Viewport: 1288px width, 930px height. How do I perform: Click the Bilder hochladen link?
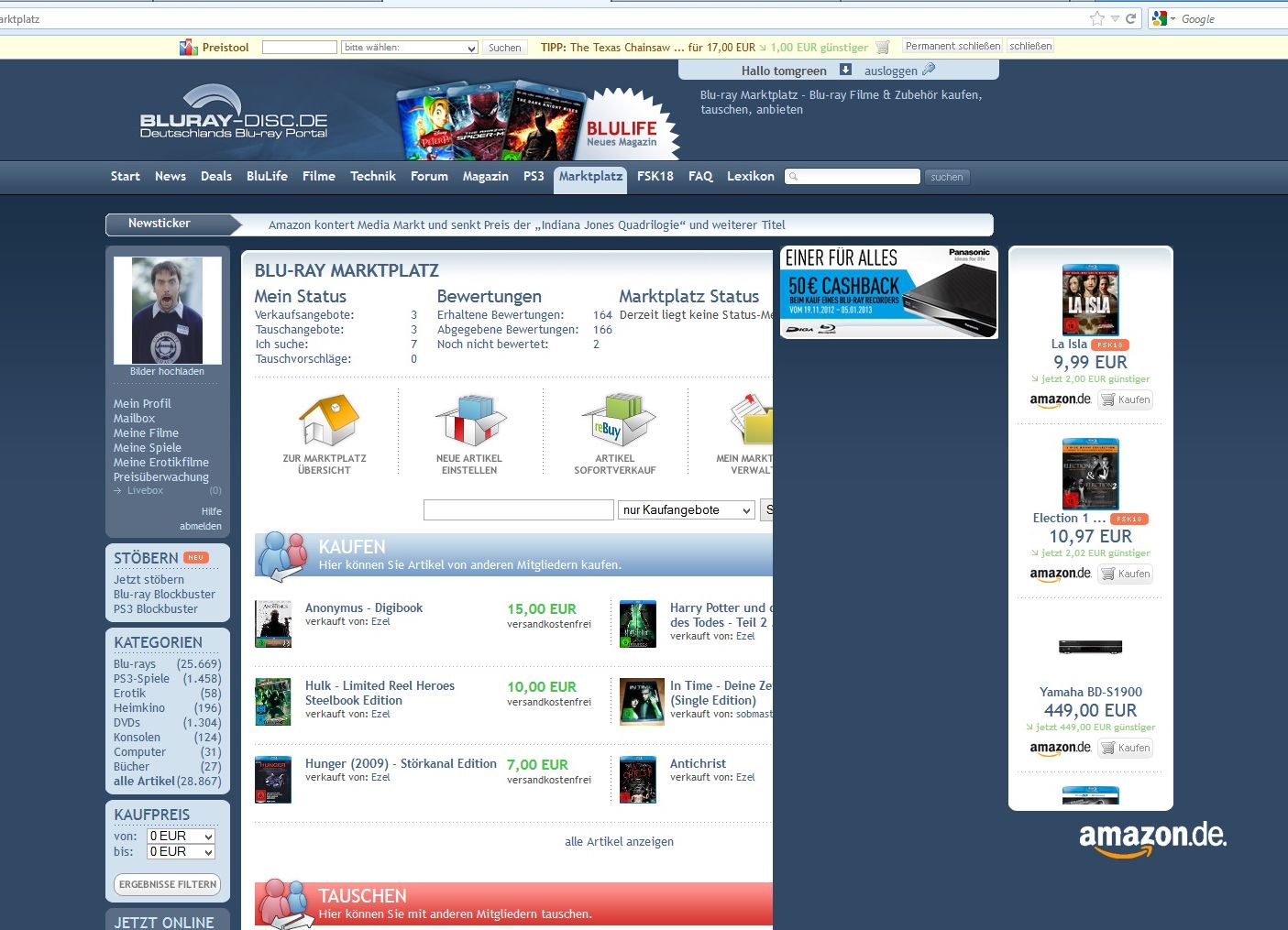pyautogui.click(x=168, y=372)
